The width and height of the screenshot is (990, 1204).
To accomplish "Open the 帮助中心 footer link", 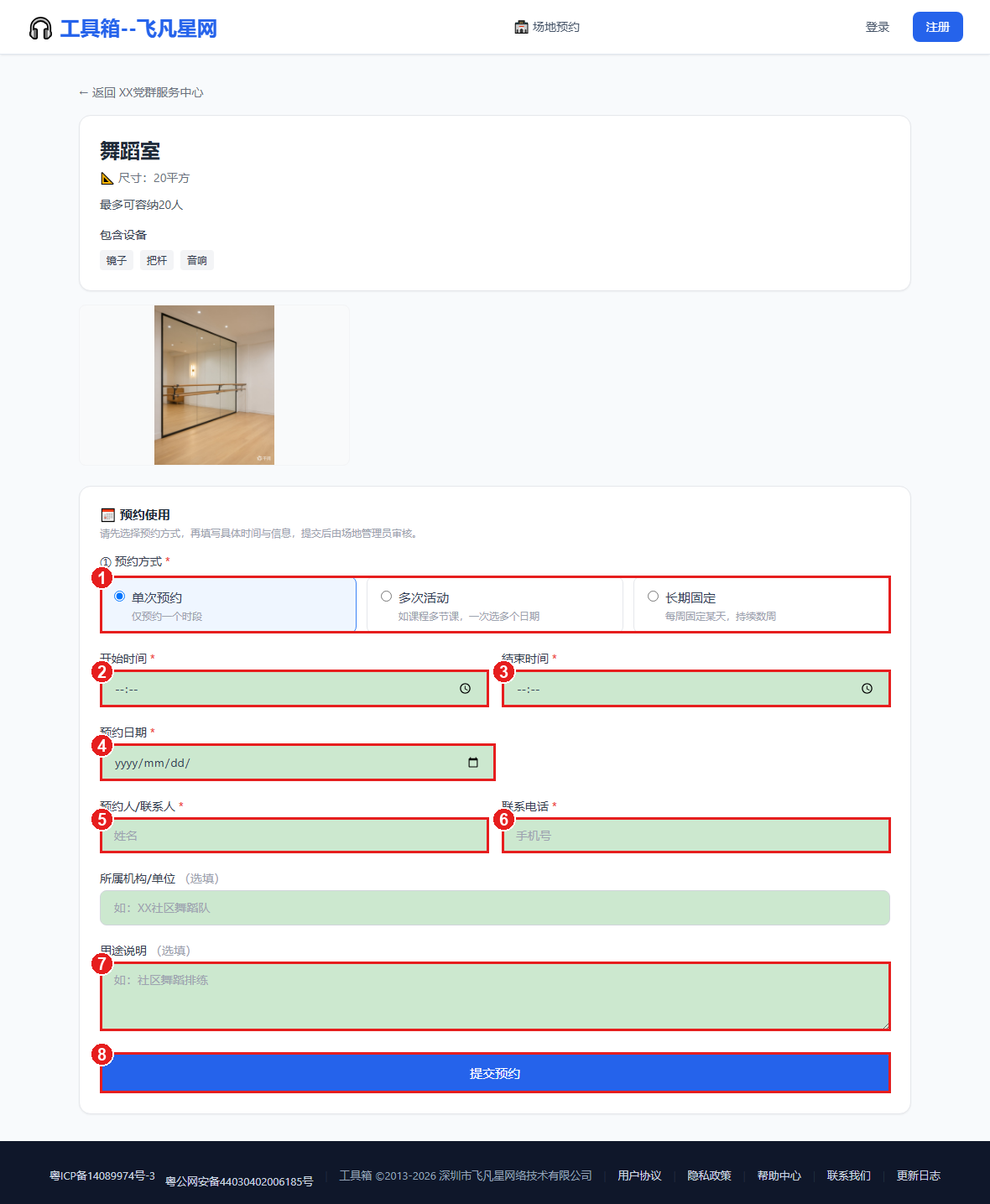I will click(x=779, y=1175).
